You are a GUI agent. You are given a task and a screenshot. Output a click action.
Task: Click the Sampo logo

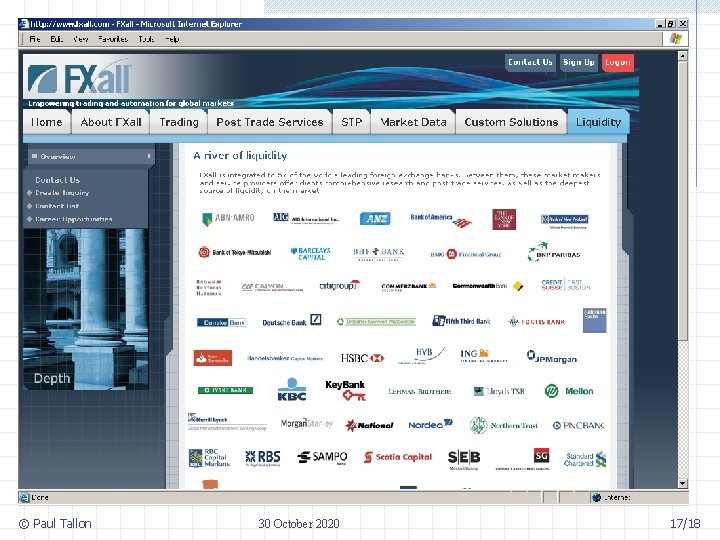pos(322,457)
